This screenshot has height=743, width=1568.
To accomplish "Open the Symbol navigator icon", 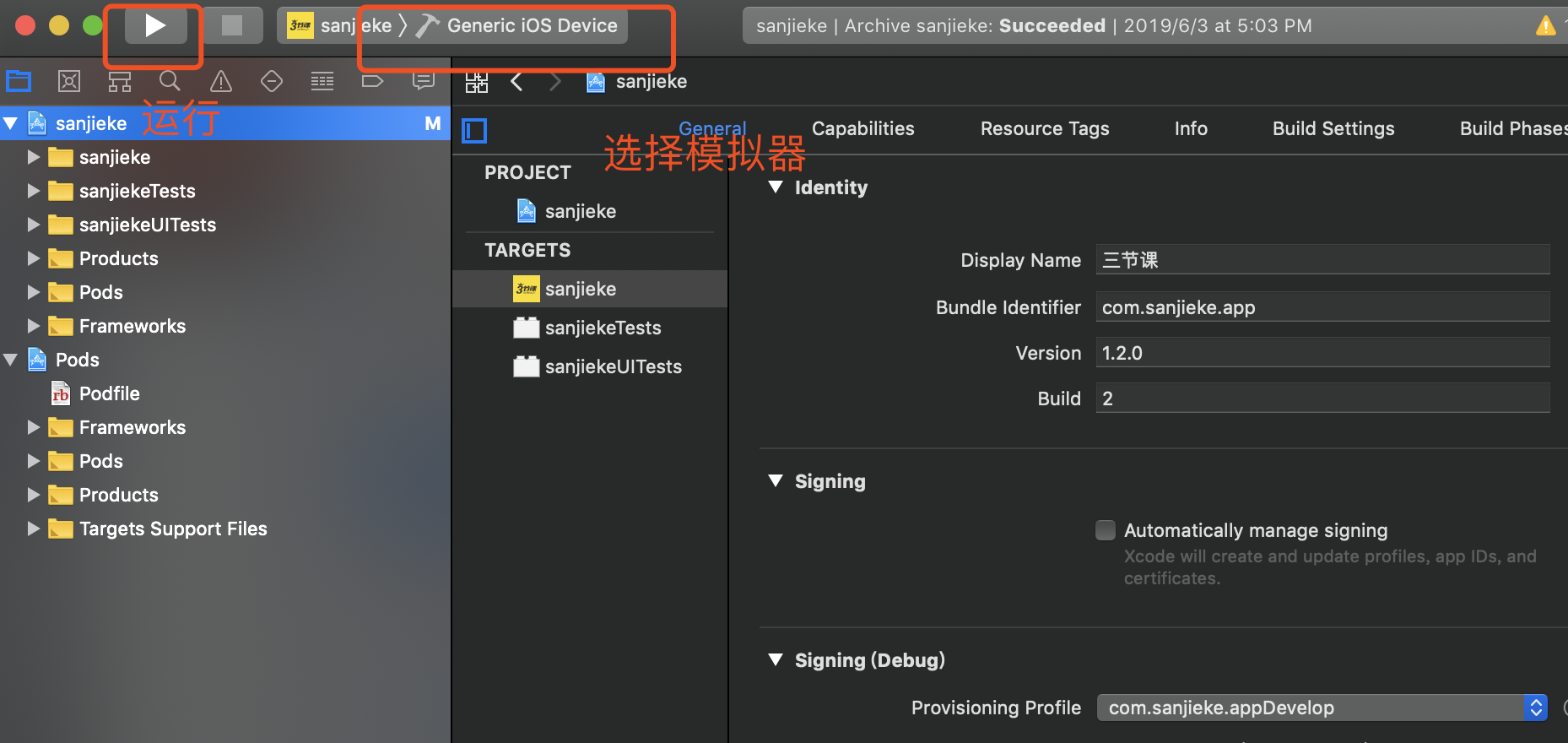I will 120,81.
